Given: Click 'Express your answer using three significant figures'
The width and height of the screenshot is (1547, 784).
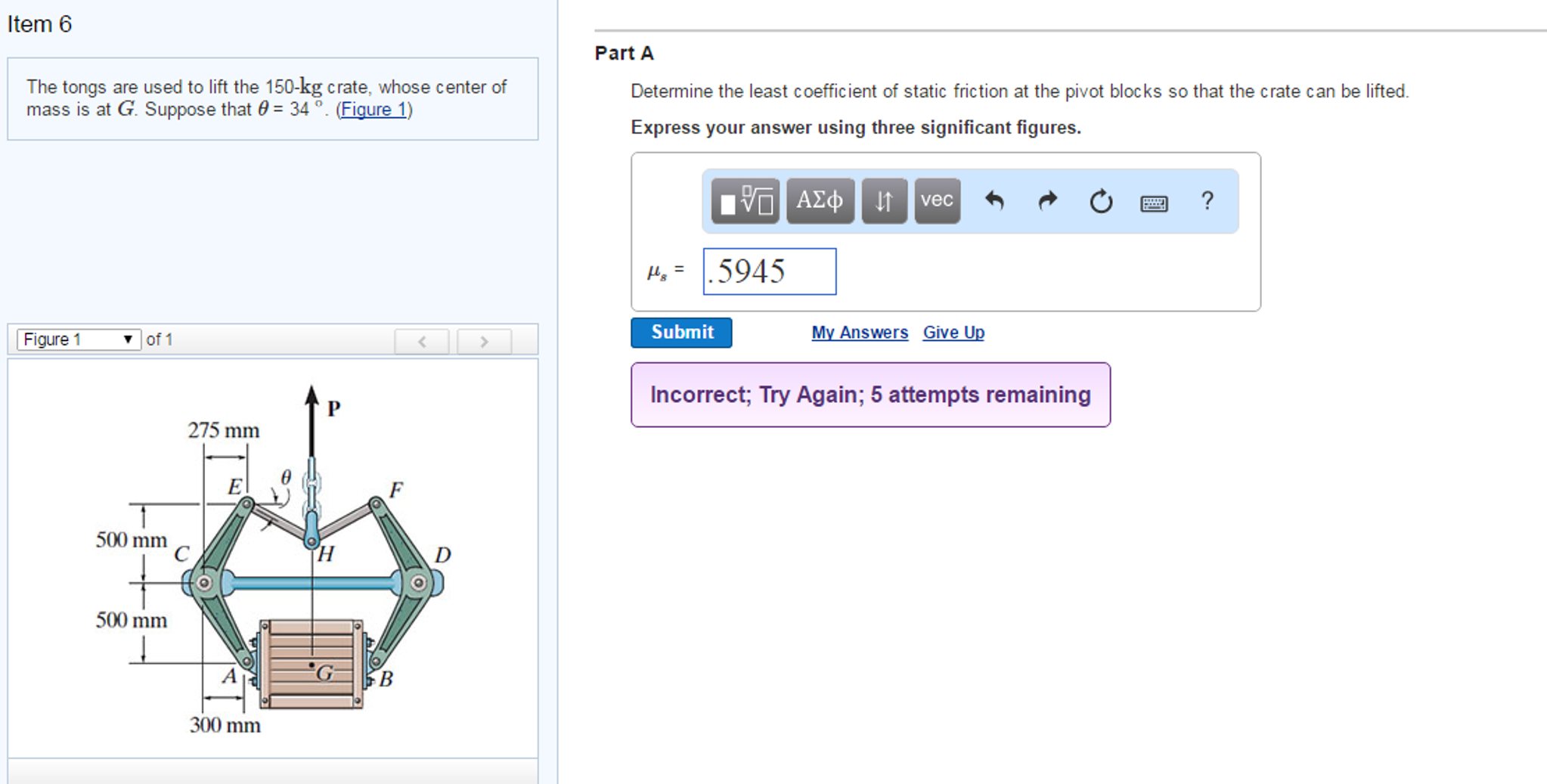Looking at the screenshot, I should pyautogui.click(x=856, y=128).
